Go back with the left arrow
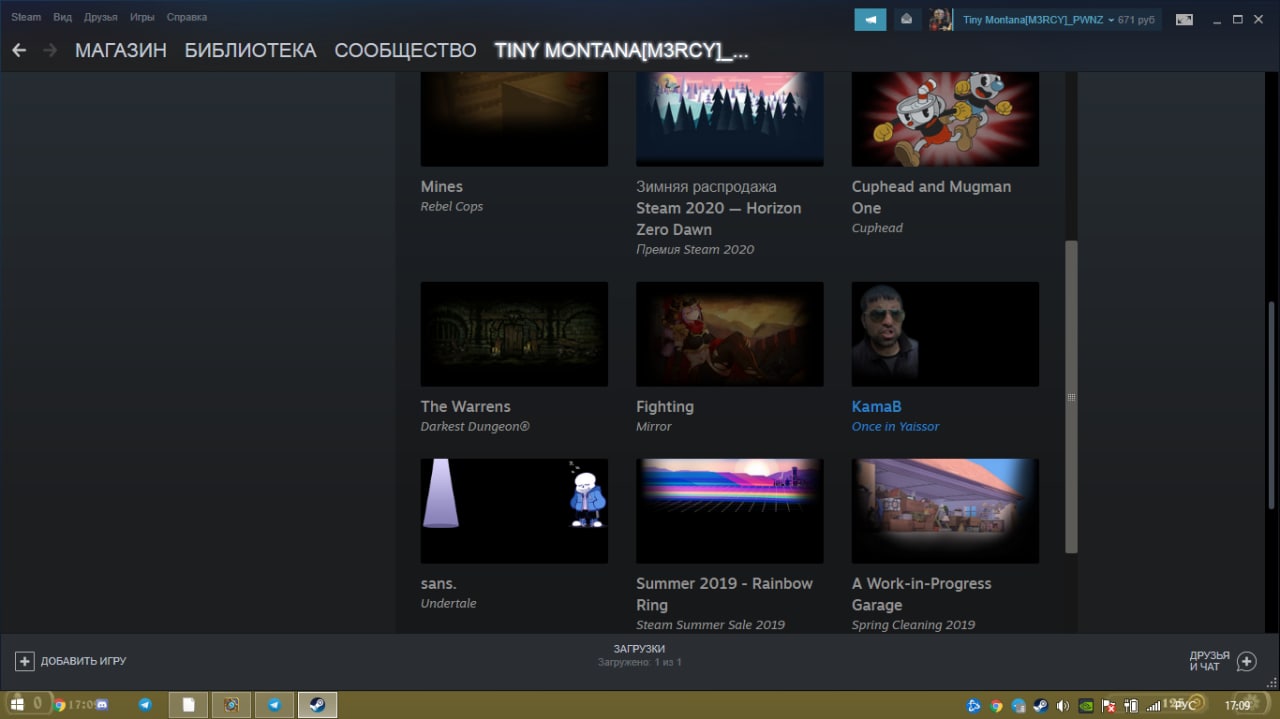 [x=19, y=50]
